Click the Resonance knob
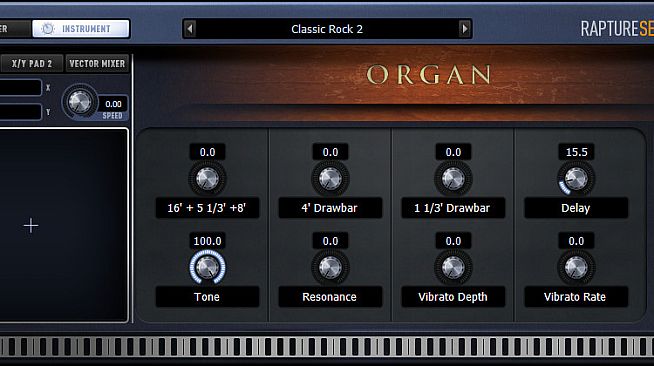 coord(330,267)
